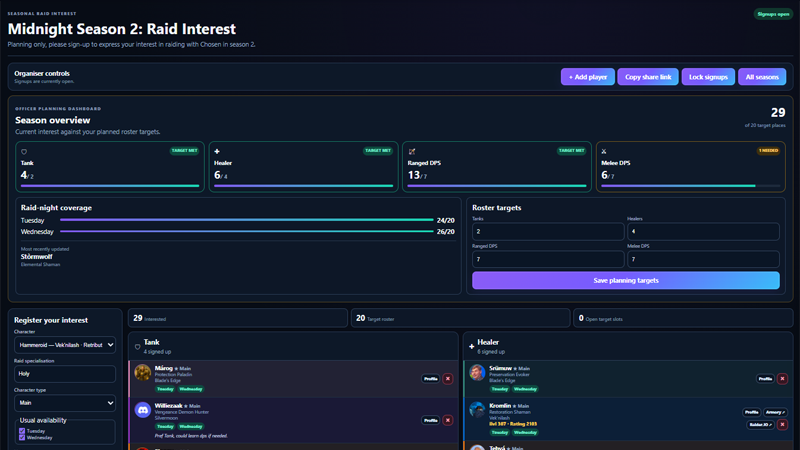Click the Raid specialisation field containing Holy
This screenshot has height=450, width=800.
click(x=65, y=374)
